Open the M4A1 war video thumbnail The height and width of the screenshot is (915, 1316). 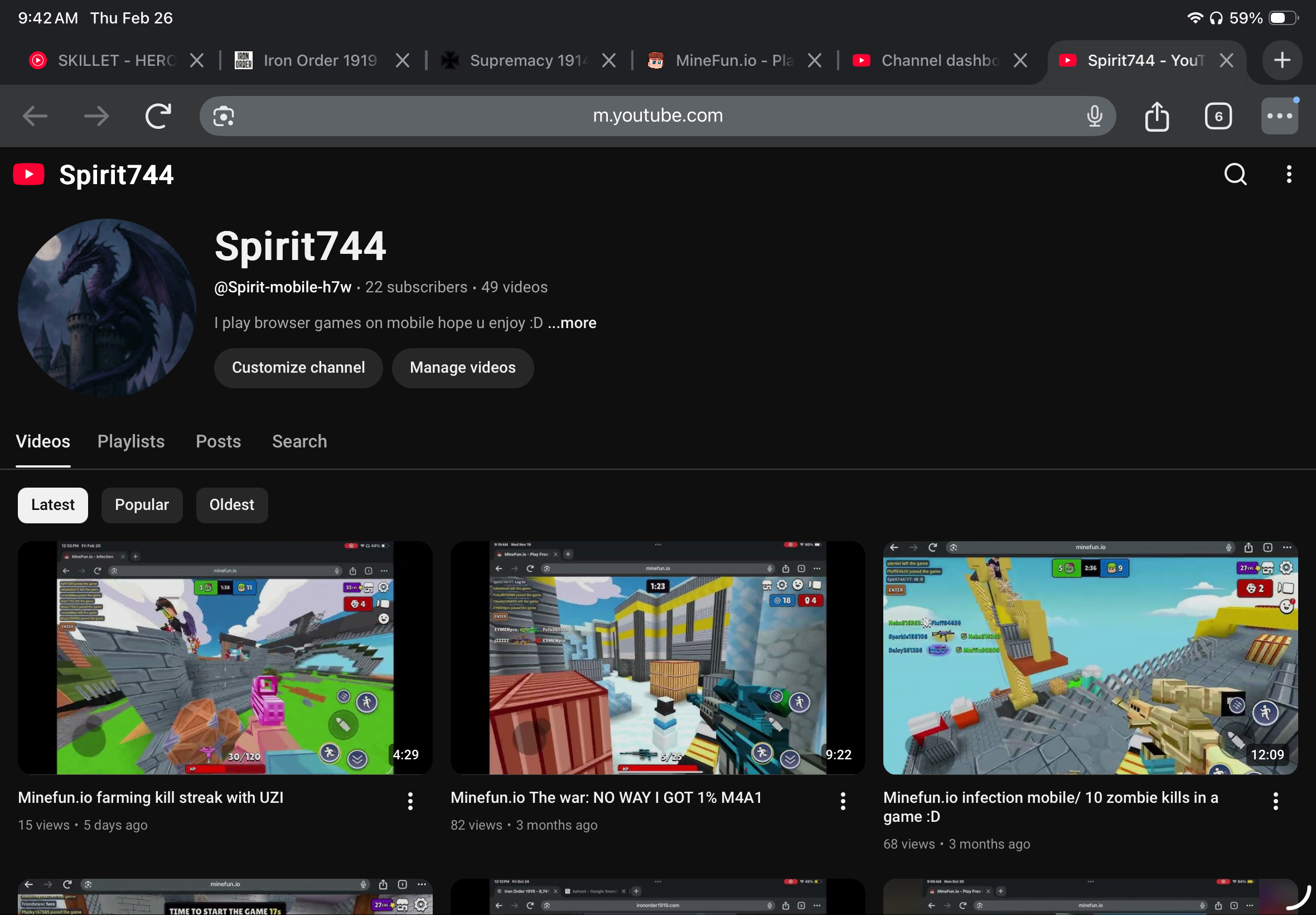tap(657, 658)
